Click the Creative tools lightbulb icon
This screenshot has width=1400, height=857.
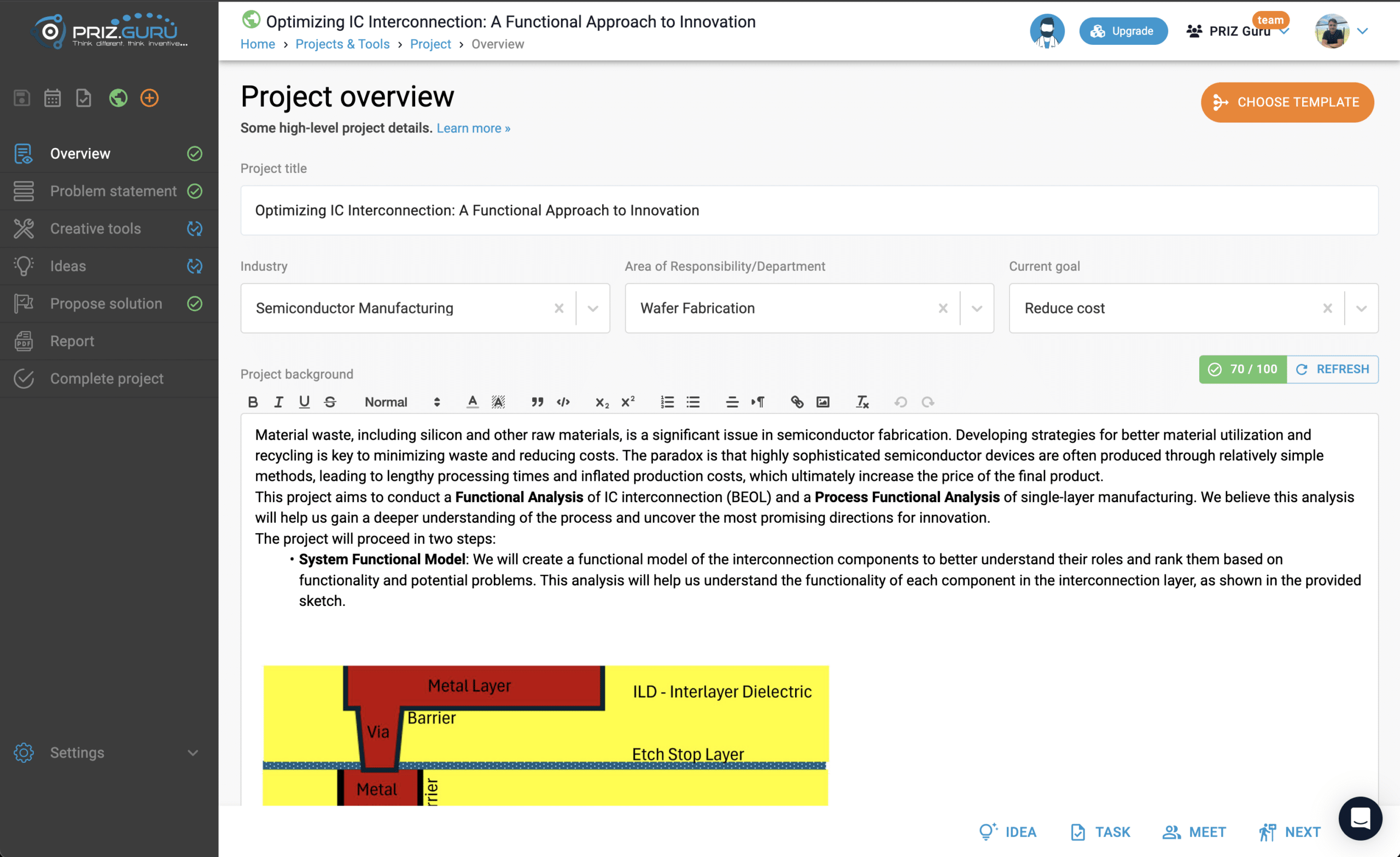[x=23, y=228]
